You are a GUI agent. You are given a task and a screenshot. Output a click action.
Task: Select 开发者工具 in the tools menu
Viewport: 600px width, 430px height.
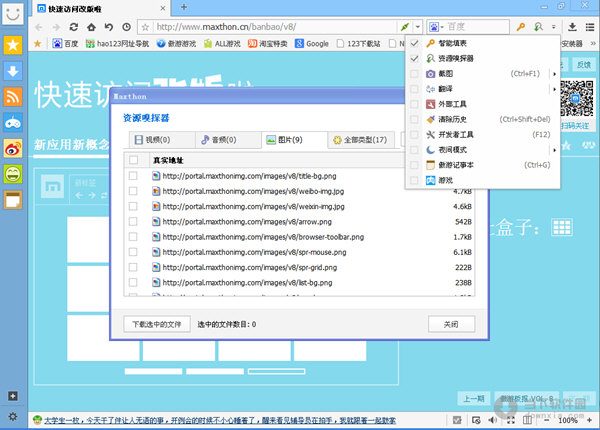point(483,135)
